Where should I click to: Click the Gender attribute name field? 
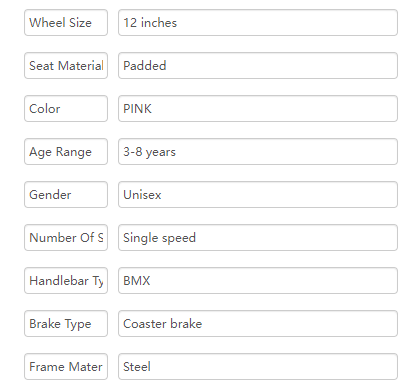[66, 195]
